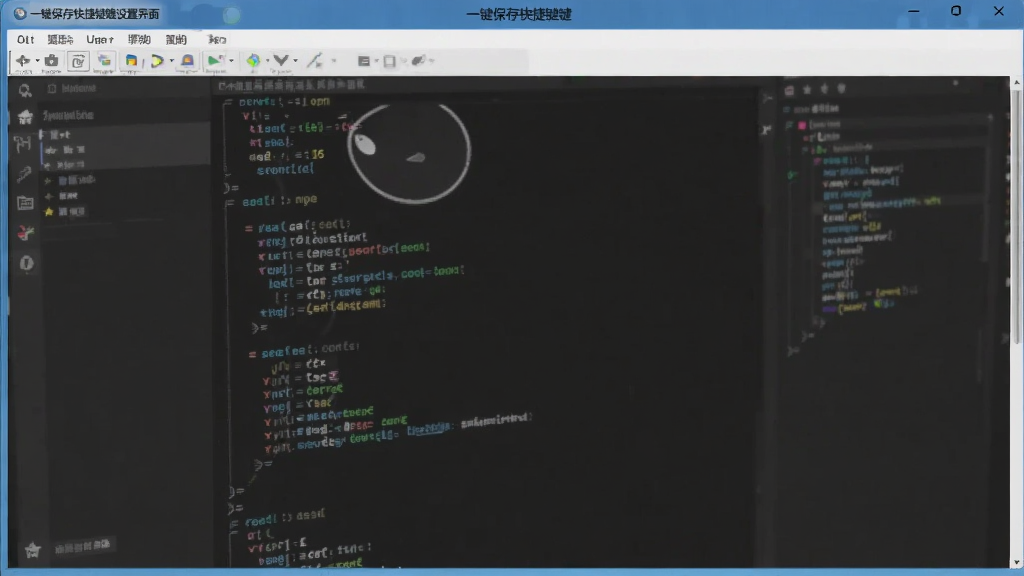Click the blue and yellow square toolbar icon
The image size is (1024, 576).
(x=131, y=61)
